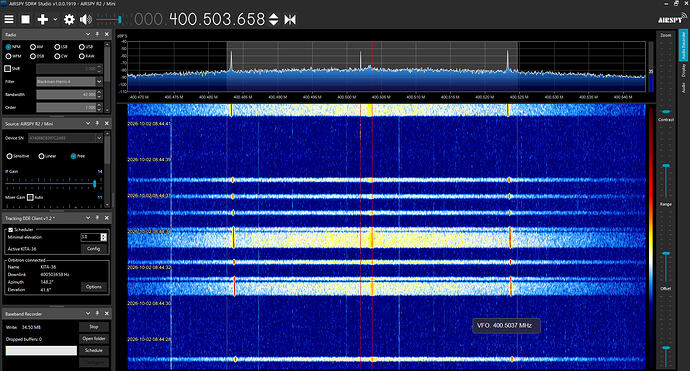The width and height of the screenshot is (690, 371).
Task: Click the Bandwidth input field
Action: click(x=66, y=95)
